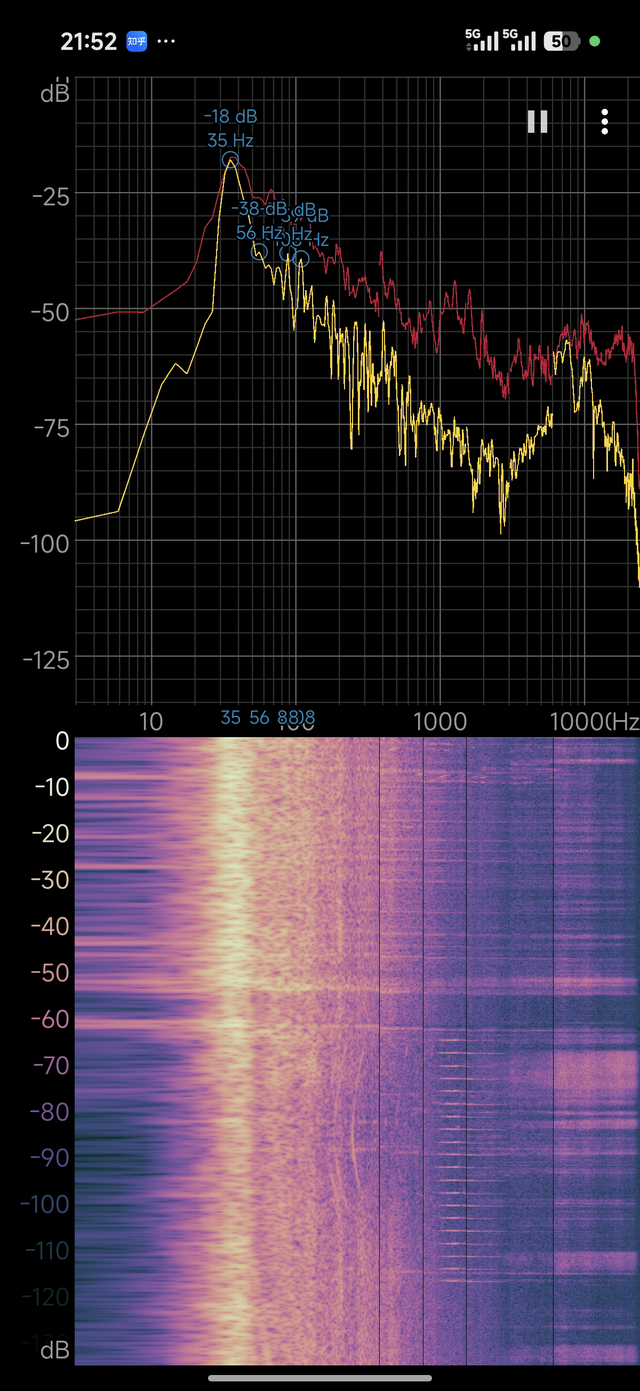This screenshot has height=1391, width=640.
Task: Tap the "-25" label on spectrum graph axis
Action: click(50, 195)
